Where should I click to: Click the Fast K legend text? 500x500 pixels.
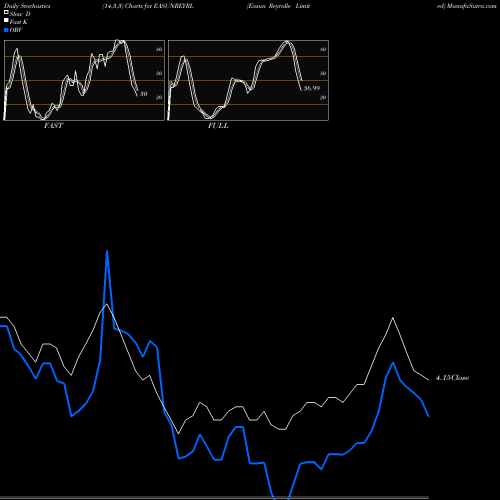(19, 22)
